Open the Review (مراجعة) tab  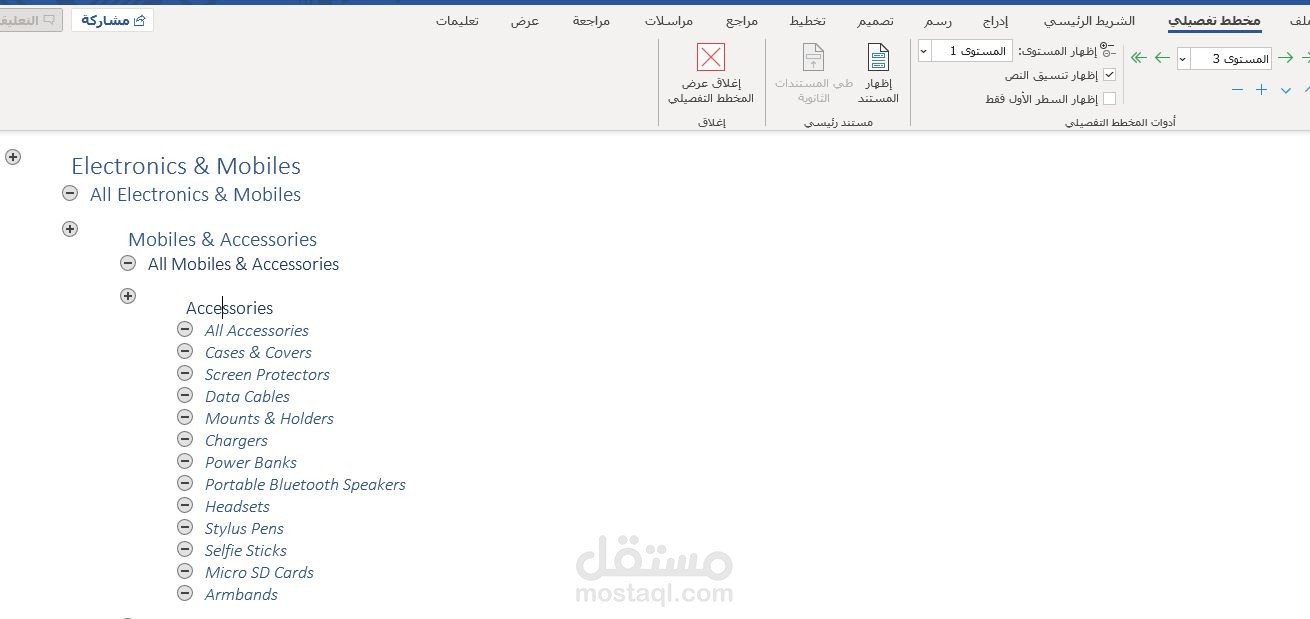pos(591,20)
